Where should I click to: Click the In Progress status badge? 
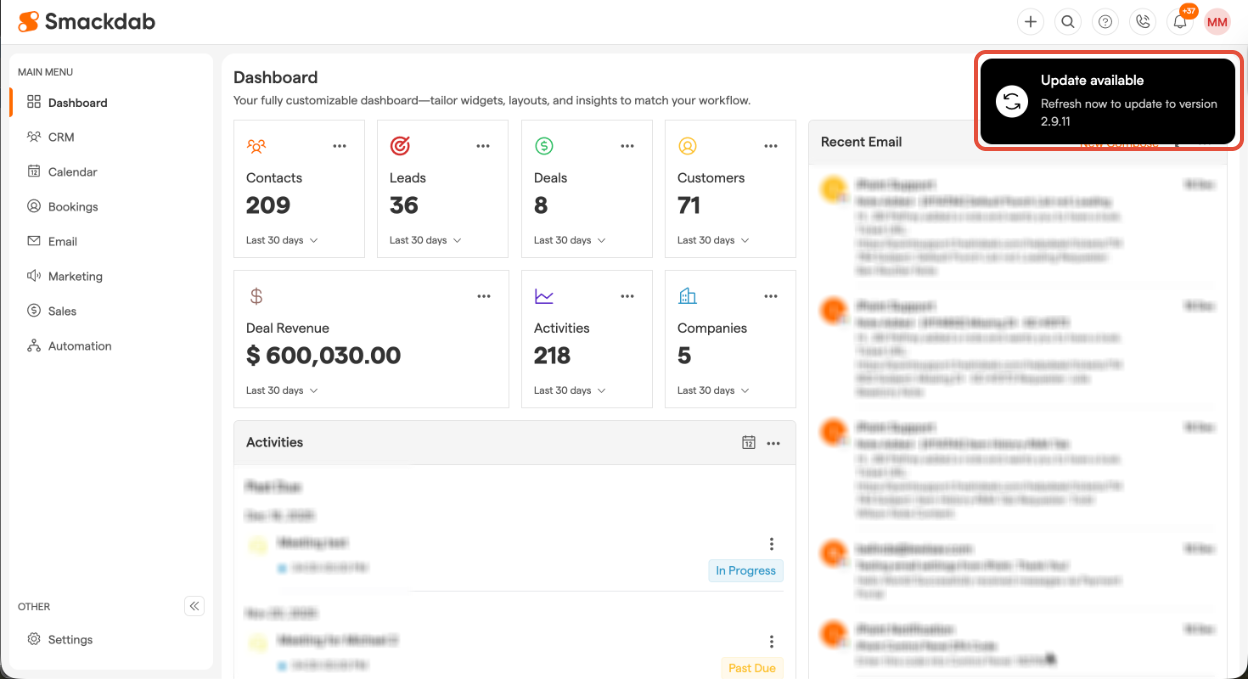[745, 570]
